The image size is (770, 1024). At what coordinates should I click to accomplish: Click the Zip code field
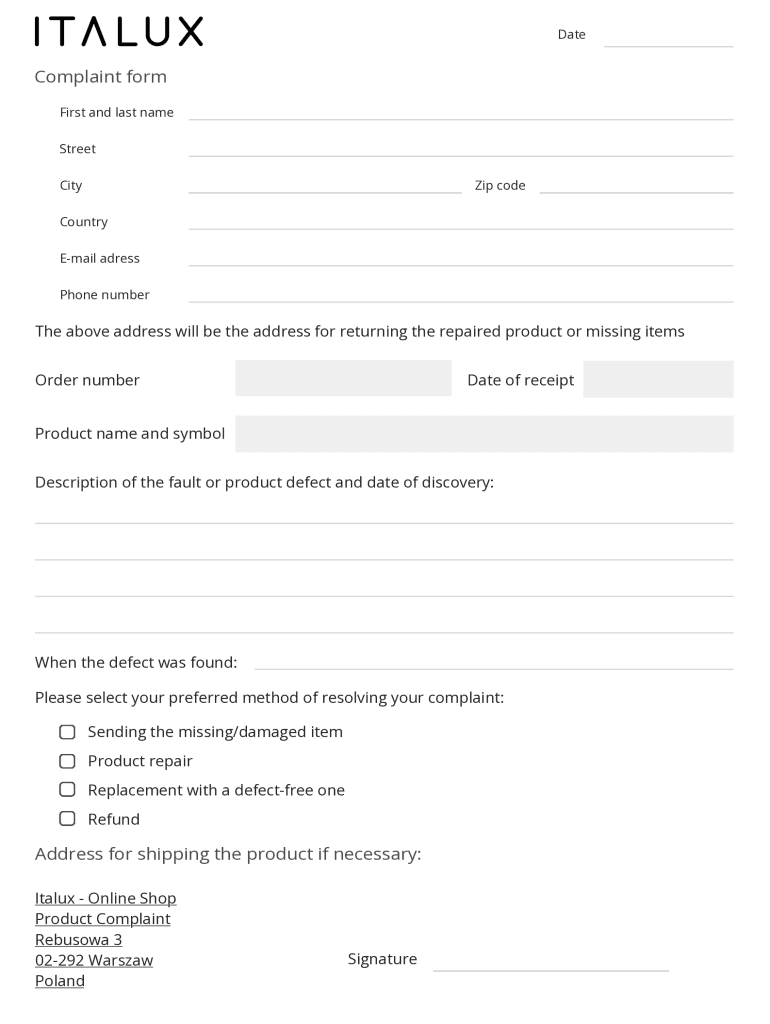point(636,184)
